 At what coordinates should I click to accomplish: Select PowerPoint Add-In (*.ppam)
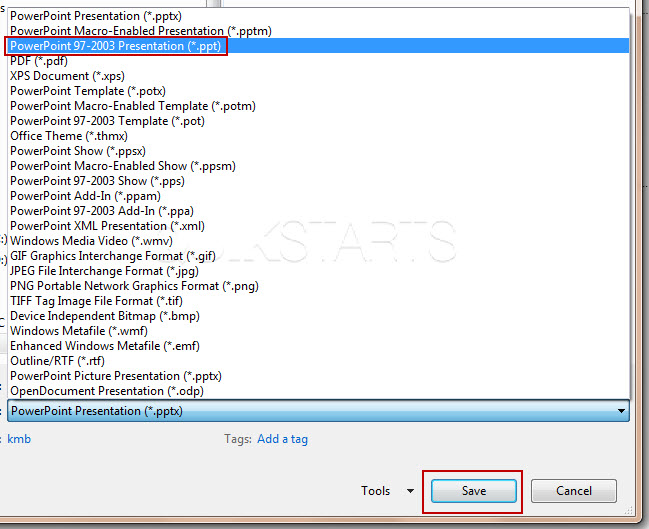[x=318, y=196]
